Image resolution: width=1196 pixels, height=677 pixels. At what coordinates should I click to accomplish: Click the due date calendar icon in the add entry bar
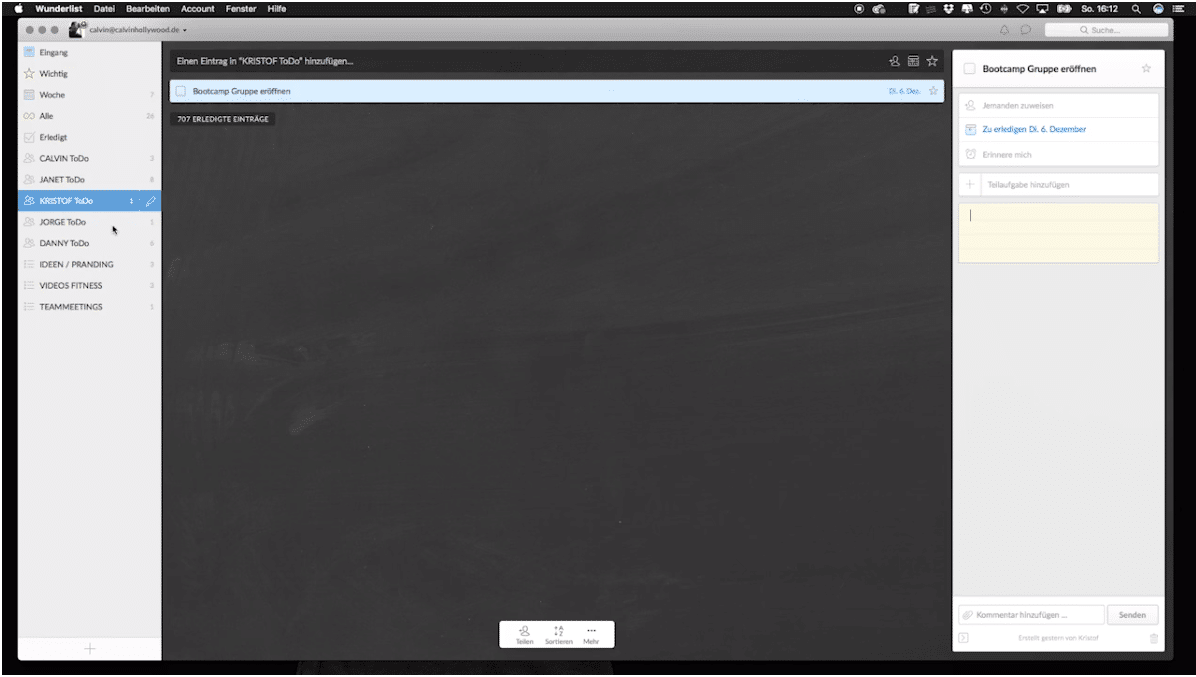click(913, 61)
